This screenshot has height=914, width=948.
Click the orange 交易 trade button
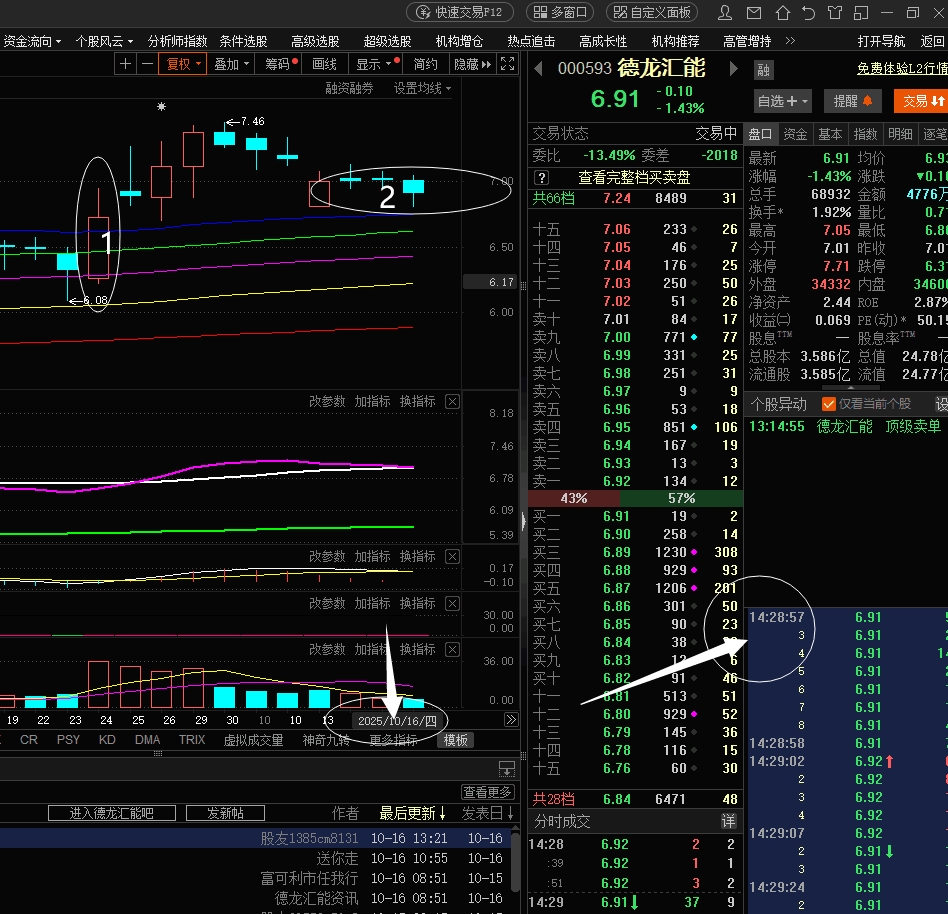point(921,101)
